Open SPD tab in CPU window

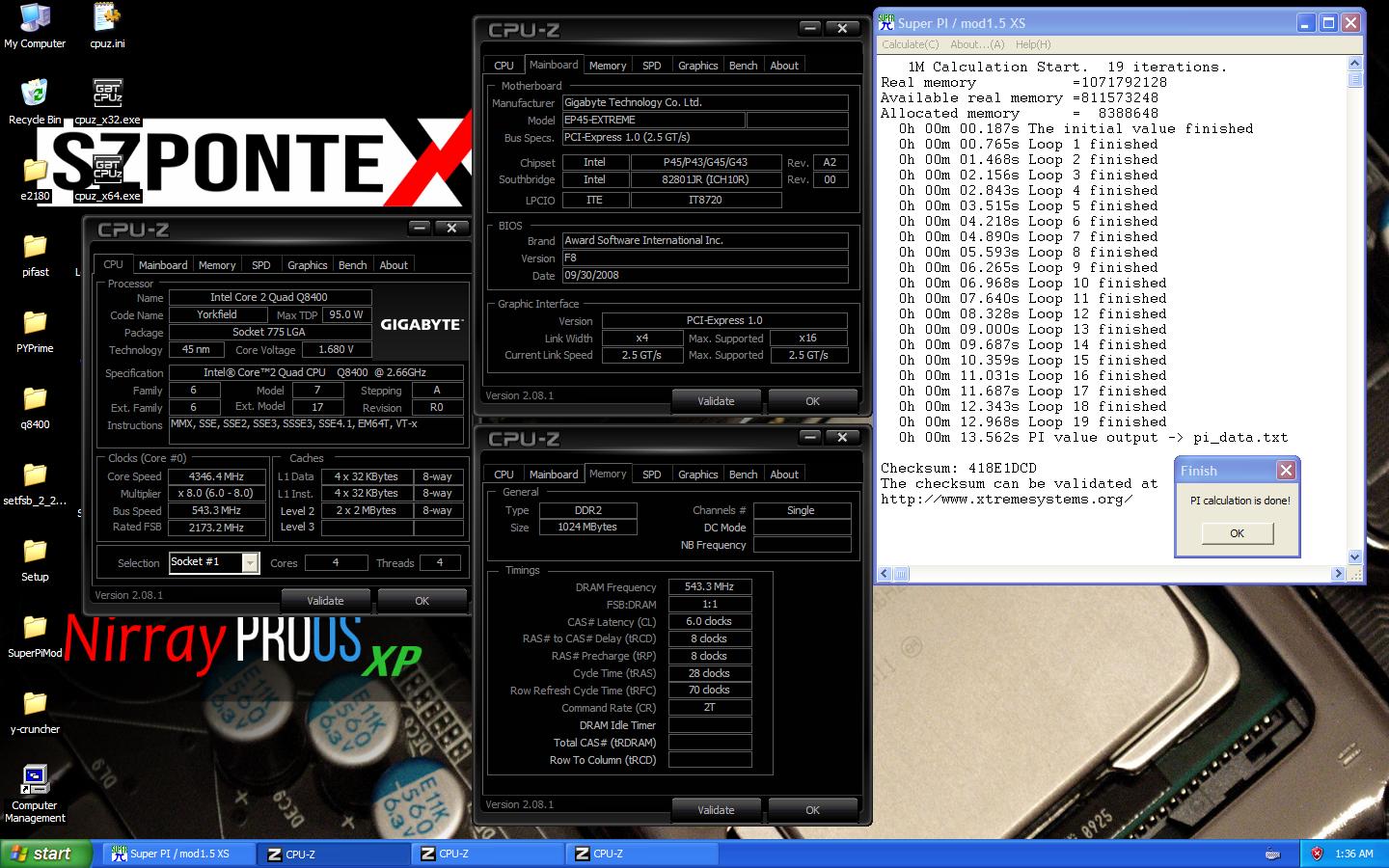pos(260,265)
